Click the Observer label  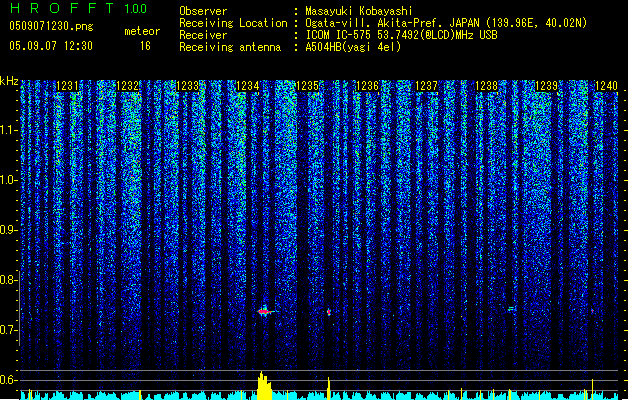click(203, 11)
